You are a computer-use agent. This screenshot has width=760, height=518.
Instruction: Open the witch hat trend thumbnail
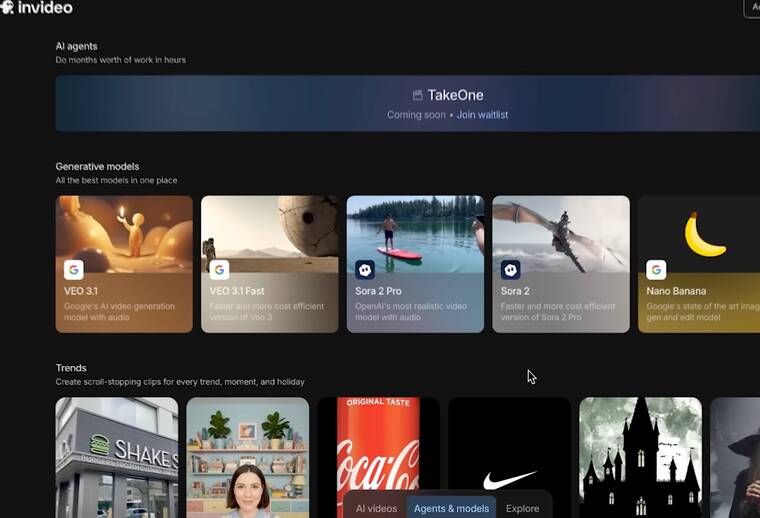click(735, 457)
